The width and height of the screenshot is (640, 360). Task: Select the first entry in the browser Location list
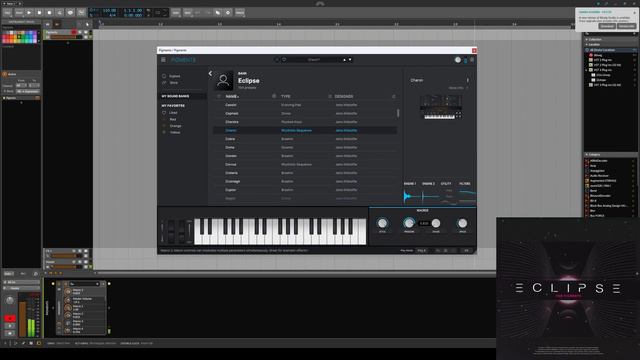click(x=611, y=50)
